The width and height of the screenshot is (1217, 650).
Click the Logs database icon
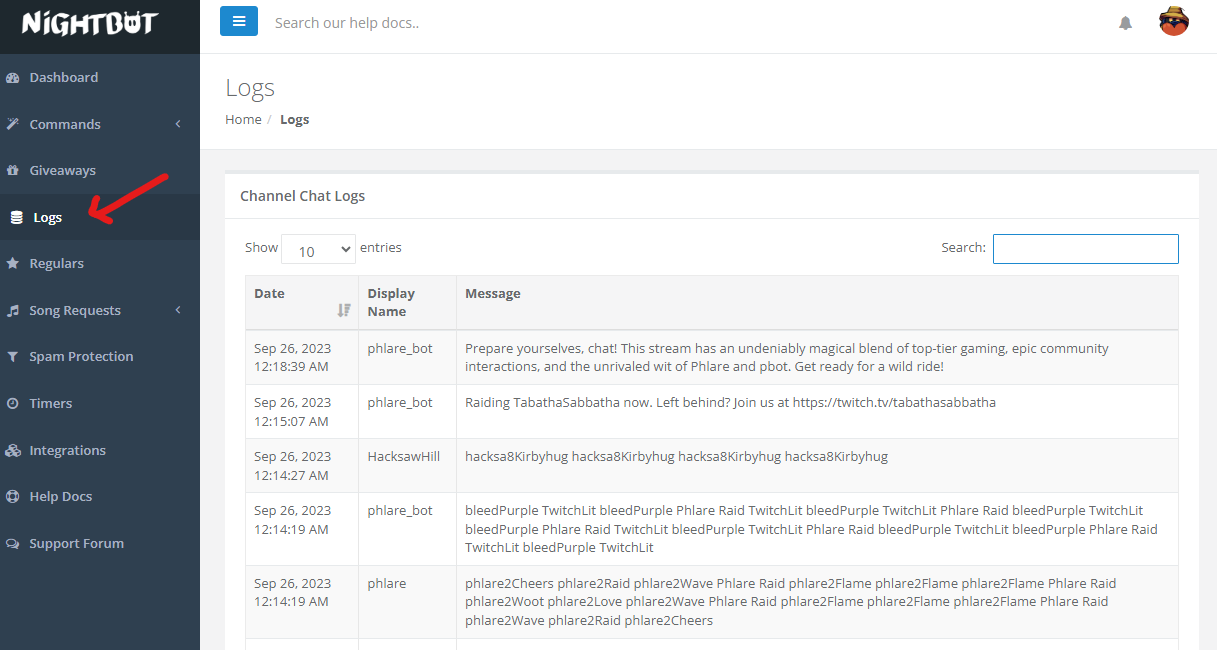click(17, 217)
